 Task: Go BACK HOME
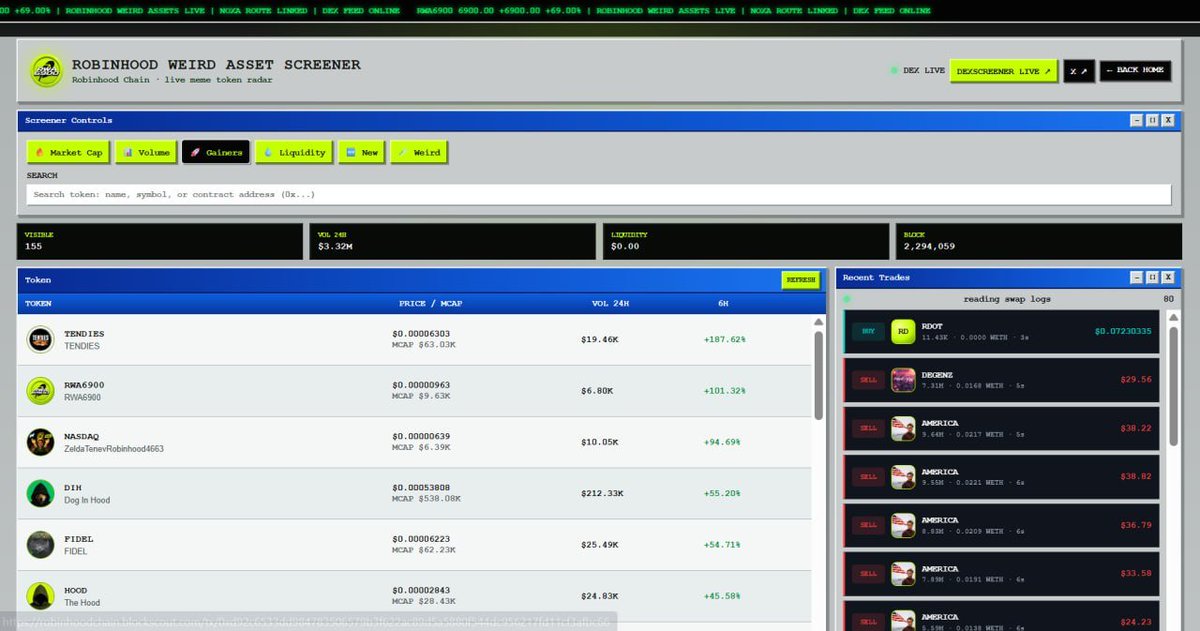(1135, 70)
